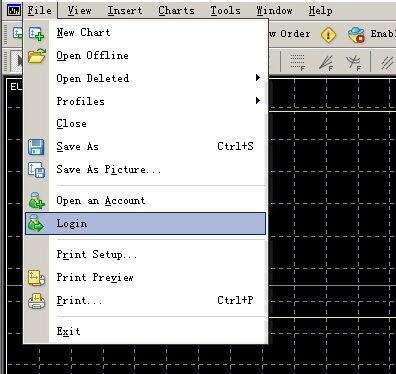Screen dimensions: 396x374
Task: Open the Window menu
Action: [x=274, y=11]
